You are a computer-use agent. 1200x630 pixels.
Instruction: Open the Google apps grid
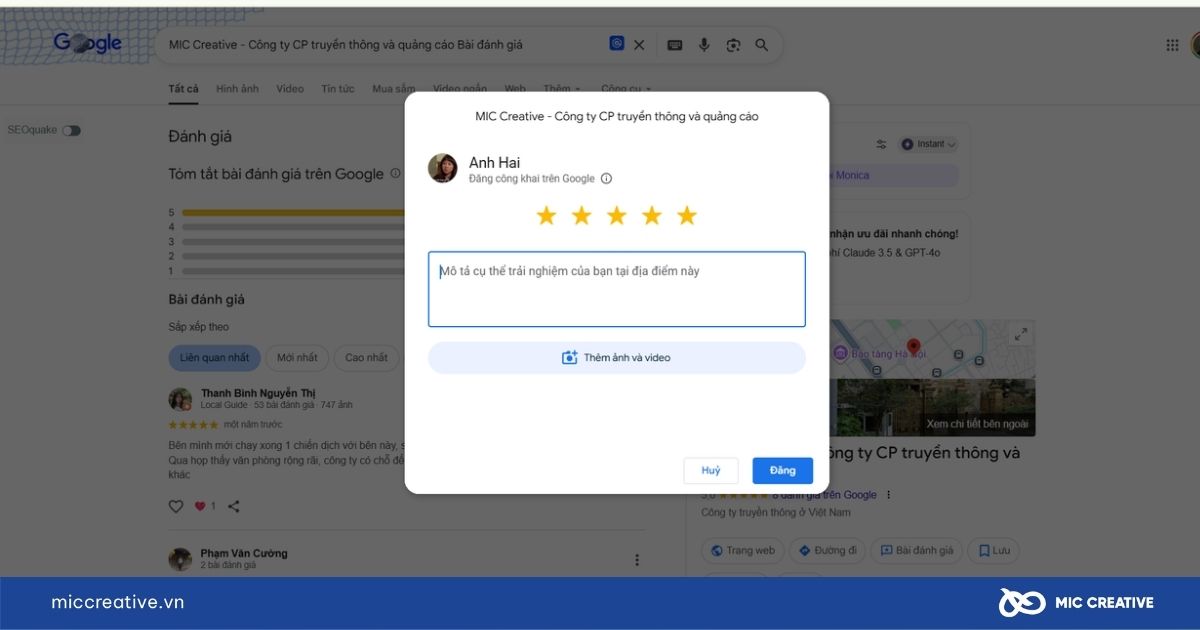point(1173,45)
